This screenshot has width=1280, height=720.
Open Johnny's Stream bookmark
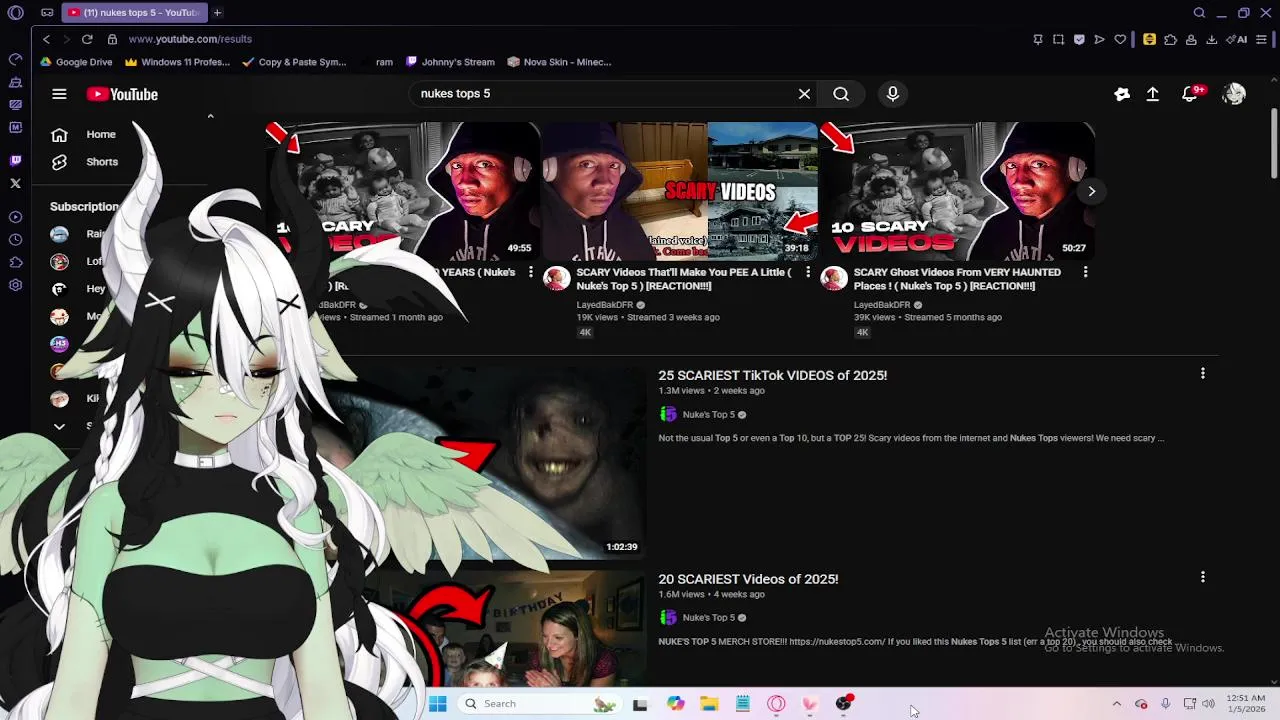pos(450,62)
